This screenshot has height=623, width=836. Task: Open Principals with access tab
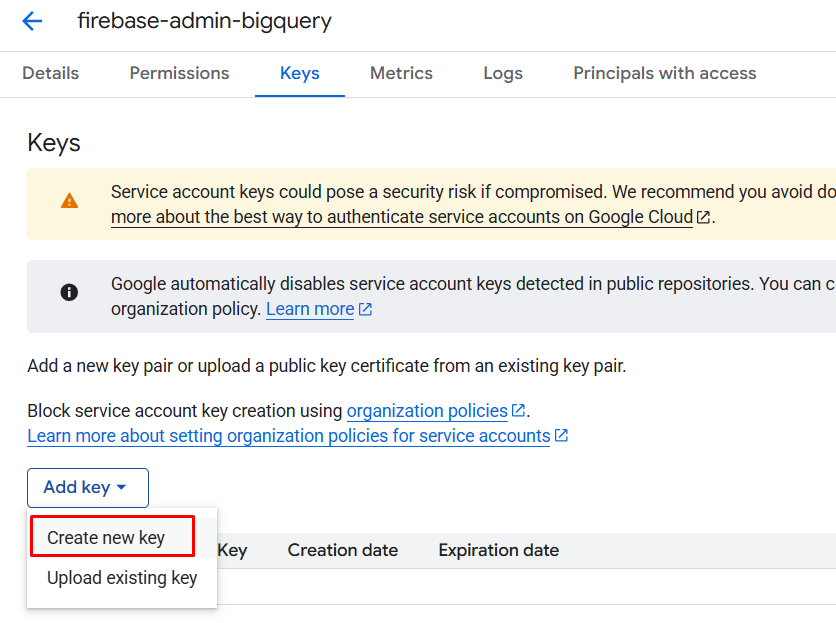pos(665,74)
